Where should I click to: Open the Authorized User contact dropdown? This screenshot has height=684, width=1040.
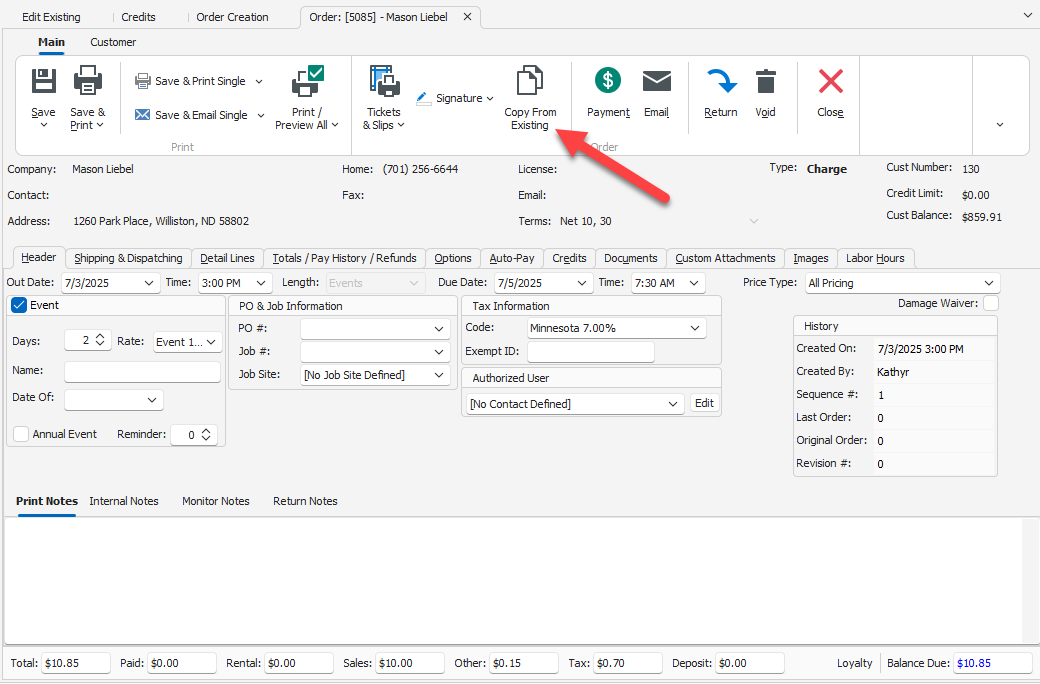click(673, 404)
